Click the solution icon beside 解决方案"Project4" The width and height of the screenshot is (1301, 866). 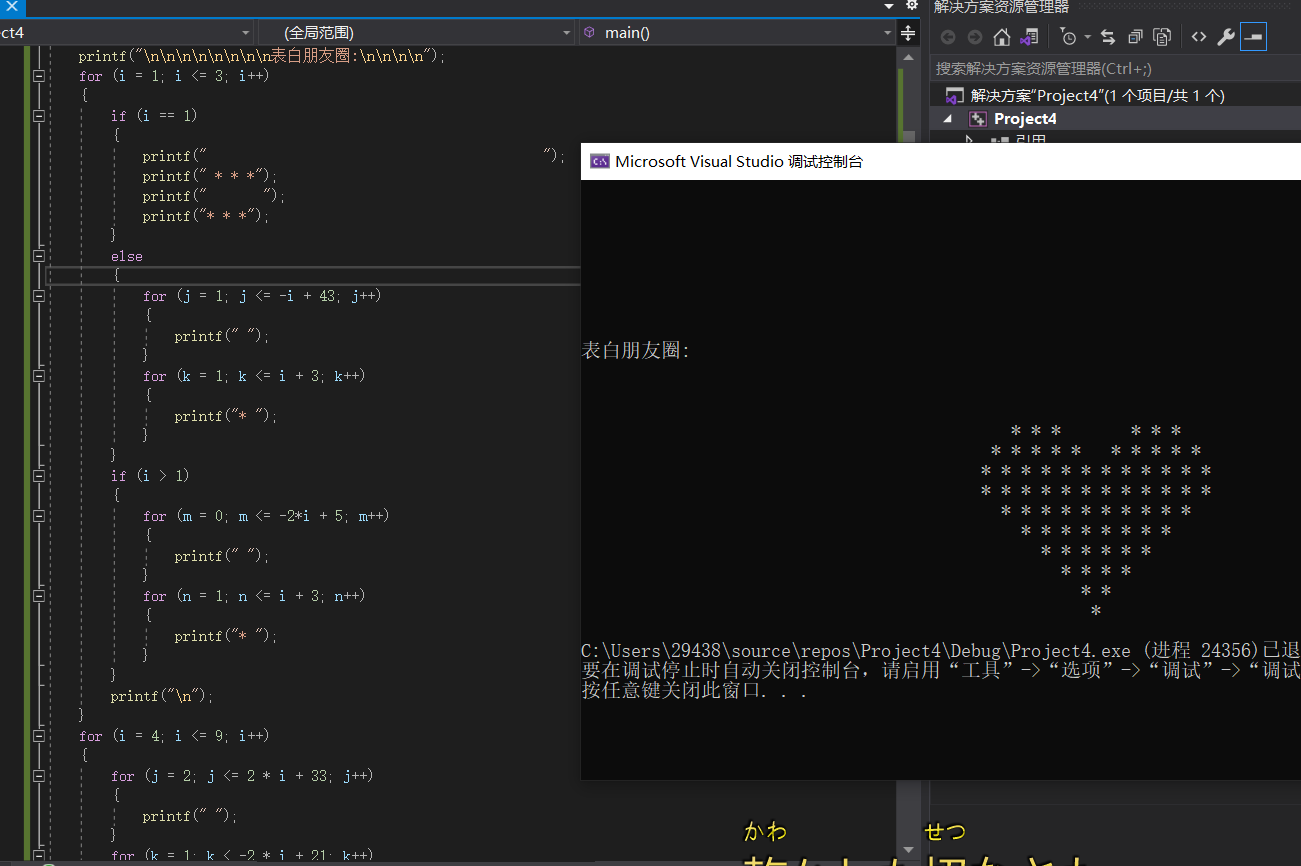(954, 96)
